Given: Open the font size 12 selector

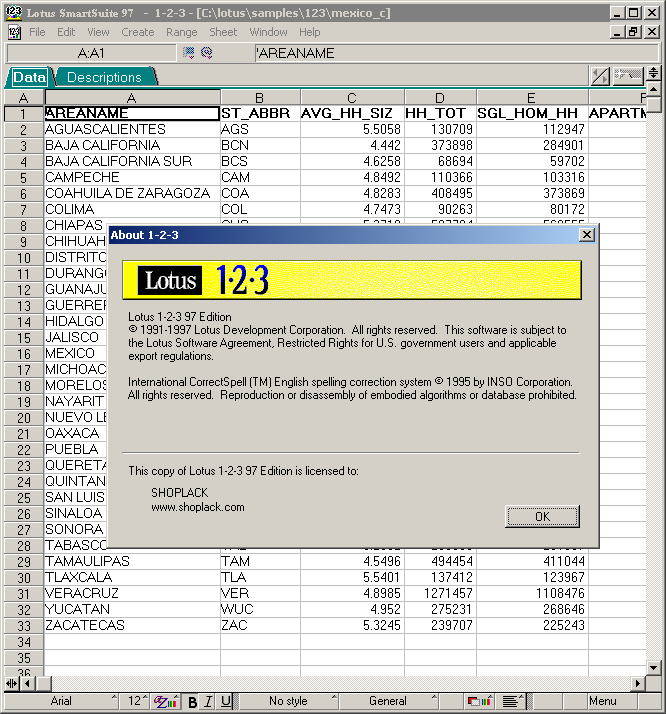Looking at the screenshot, I should 135,701.
